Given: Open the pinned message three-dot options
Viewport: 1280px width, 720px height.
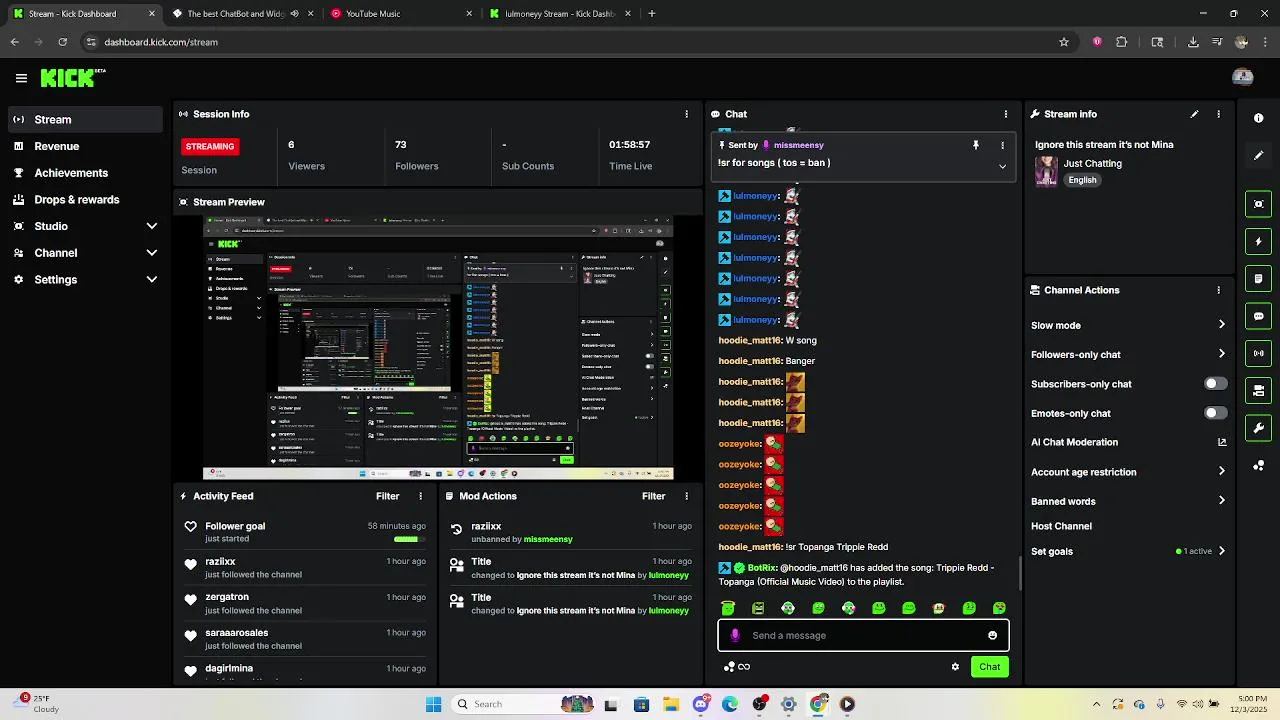Looking at the screenshot, I should (x=1002, y=145).
